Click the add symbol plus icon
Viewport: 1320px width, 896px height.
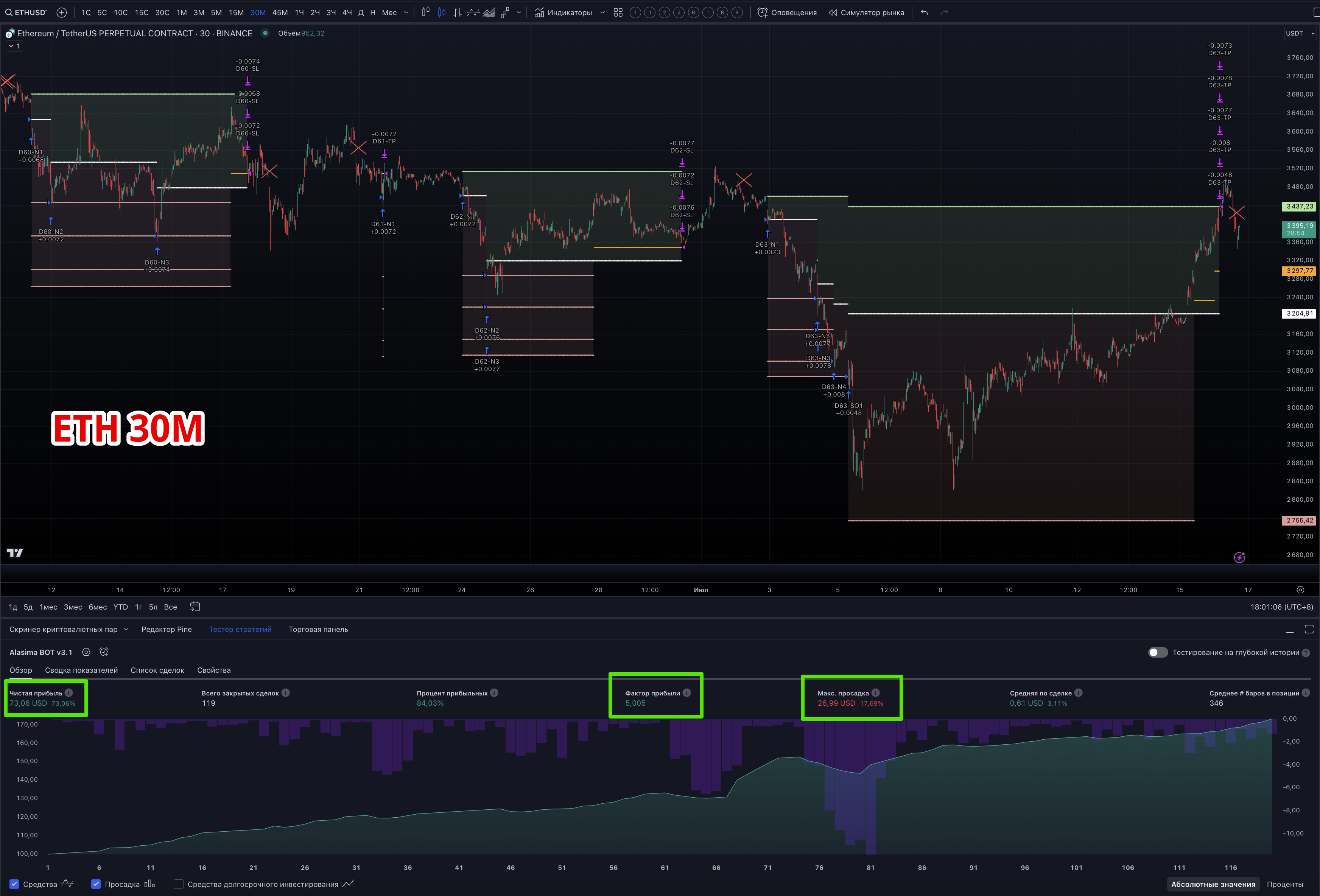tap(62, 12)
